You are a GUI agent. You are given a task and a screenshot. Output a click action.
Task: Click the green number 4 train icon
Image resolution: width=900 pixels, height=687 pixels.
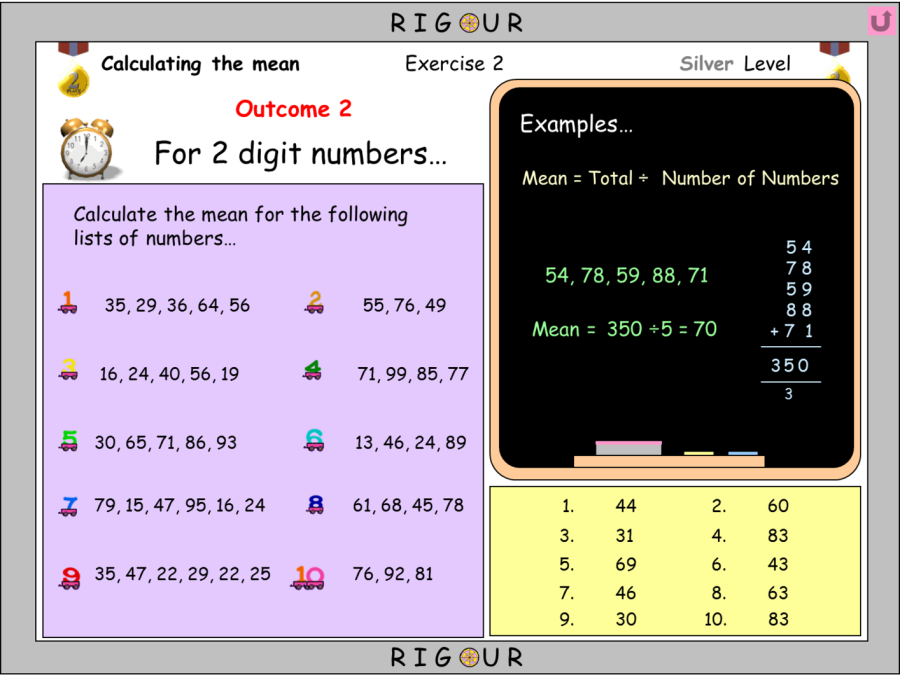(x=313, y=371)
